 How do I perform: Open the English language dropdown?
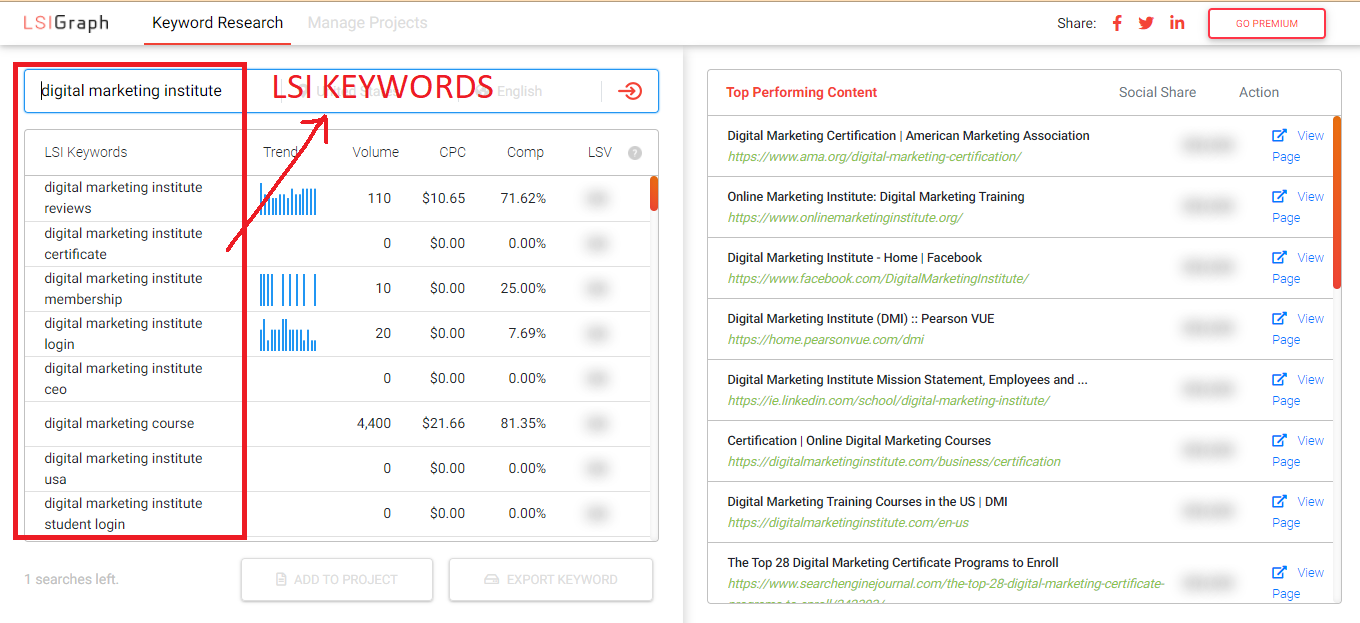click(520, 91)
